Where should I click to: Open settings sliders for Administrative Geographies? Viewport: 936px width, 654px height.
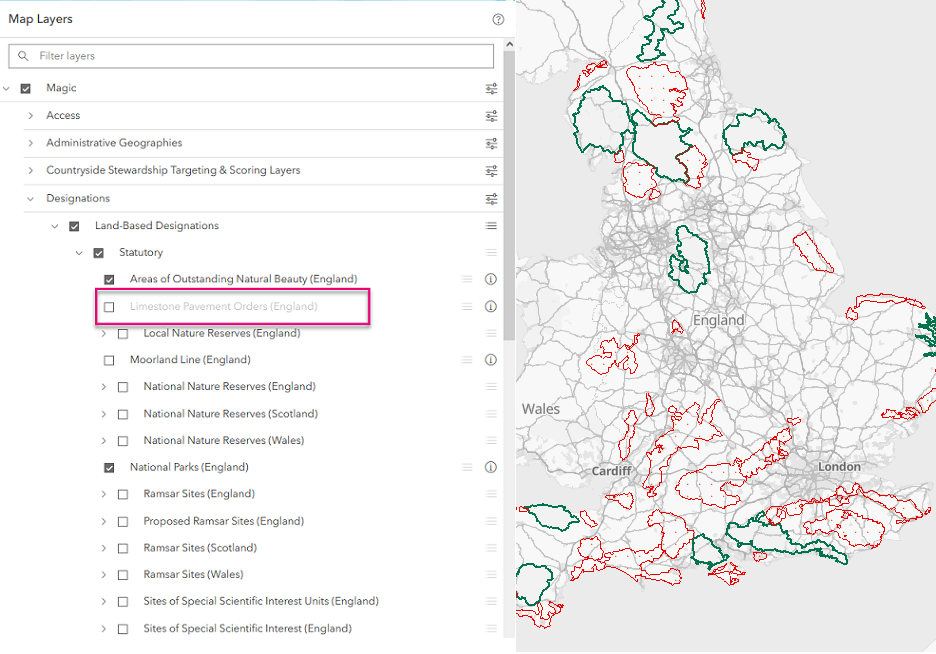tap(491, 143)
